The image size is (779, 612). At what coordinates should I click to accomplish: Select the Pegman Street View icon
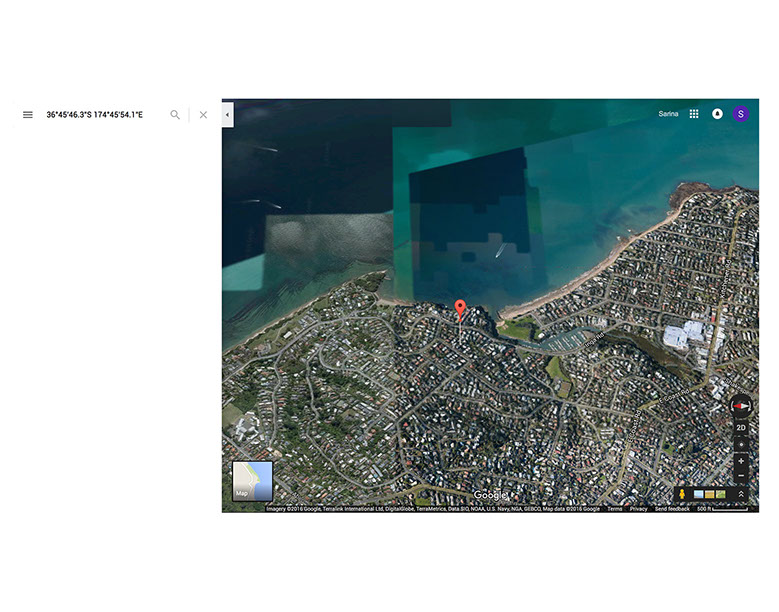pyautogui.click(x=683, y=494)
